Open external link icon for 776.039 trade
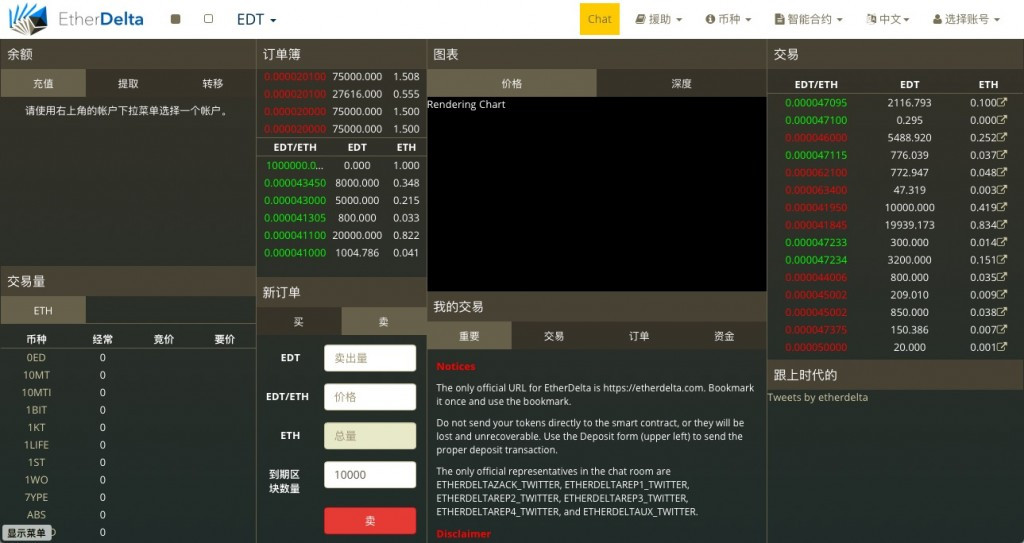Image resolution: width=1024 pixels, height=543 pixels. (1002, 155)
